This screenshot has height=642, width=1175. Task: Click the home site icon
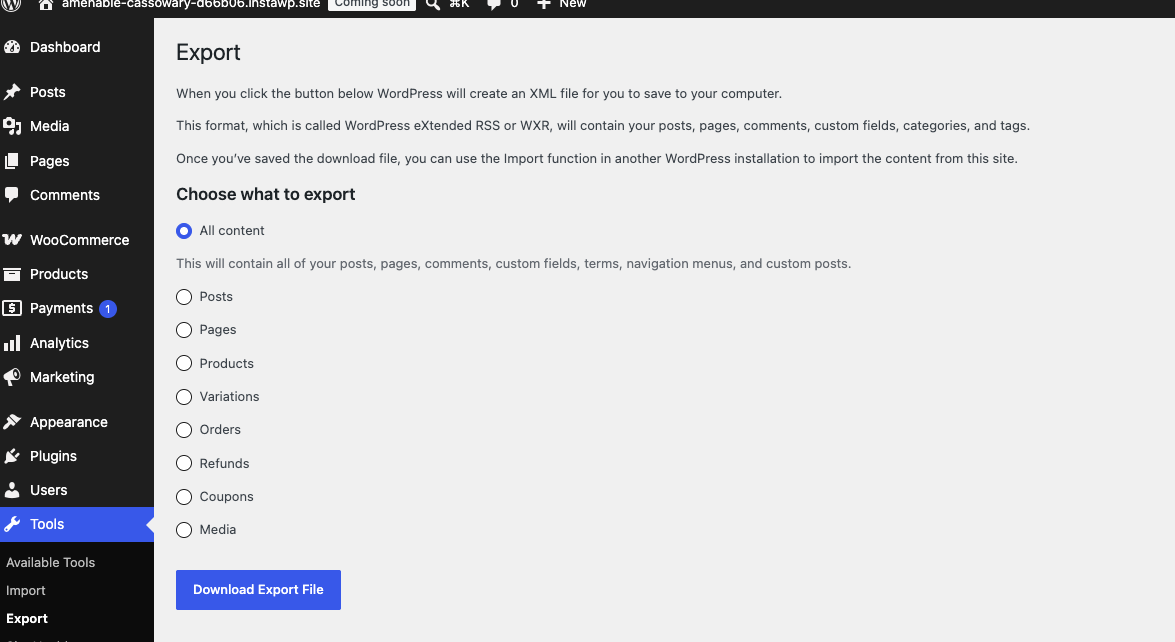pos(46,4)
